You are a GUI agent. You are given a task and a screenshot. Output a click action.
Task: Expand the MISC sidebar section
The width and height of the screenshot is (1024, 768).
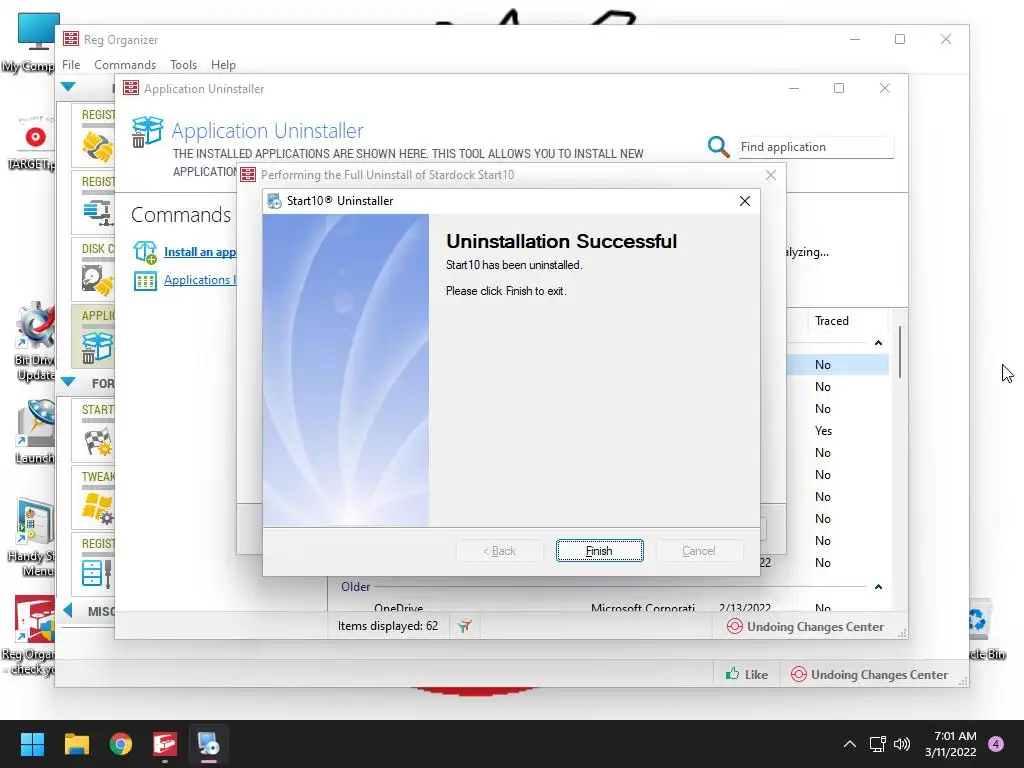[x=68, y=611]
